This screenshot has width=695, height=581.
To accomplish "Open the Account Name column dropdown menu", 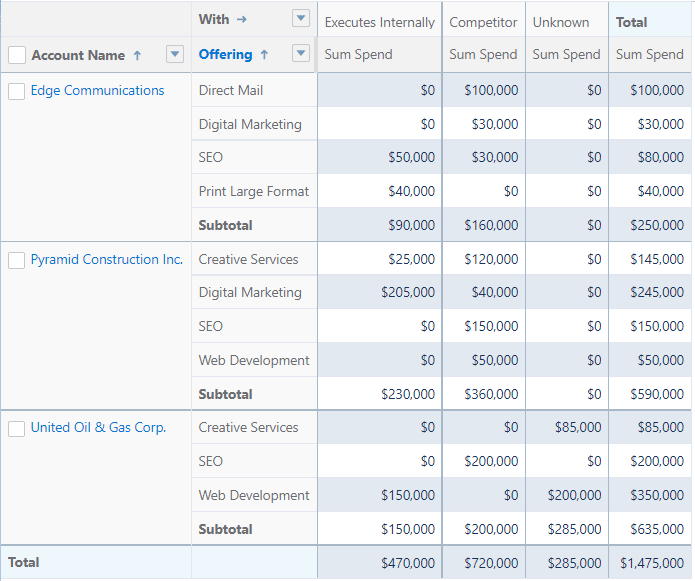I will point(175,54).
